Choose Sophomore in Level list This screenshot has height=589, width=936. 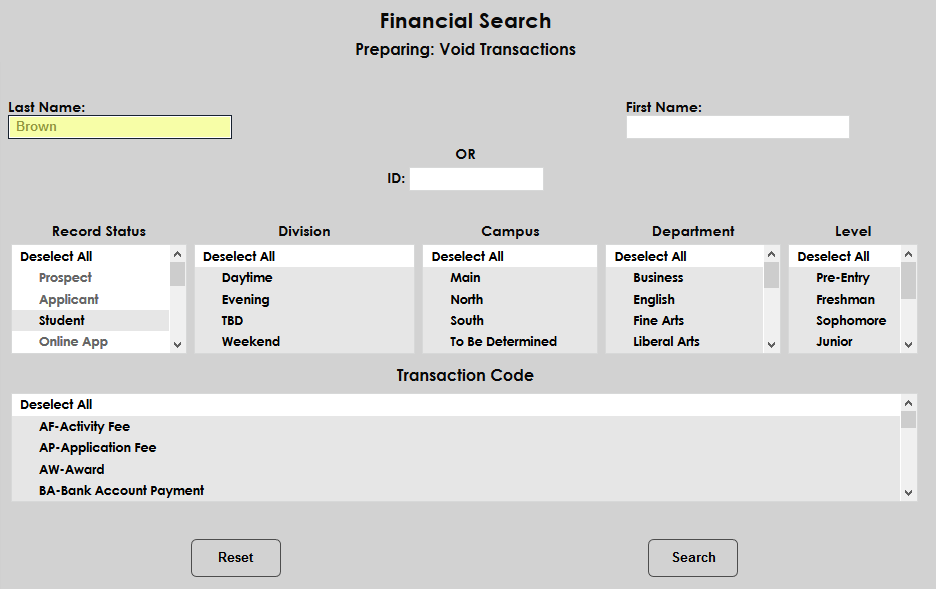point(851,321)
